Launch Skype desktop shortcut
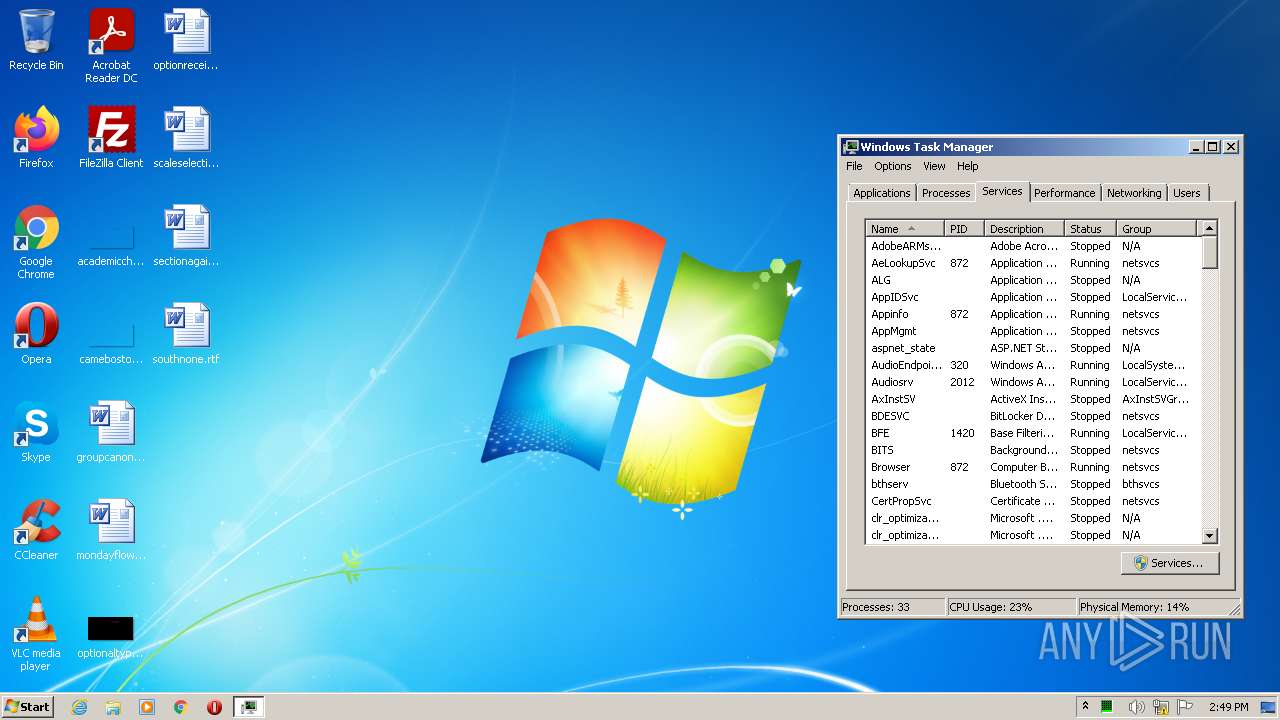The image size is (1280, 720). 36,432
